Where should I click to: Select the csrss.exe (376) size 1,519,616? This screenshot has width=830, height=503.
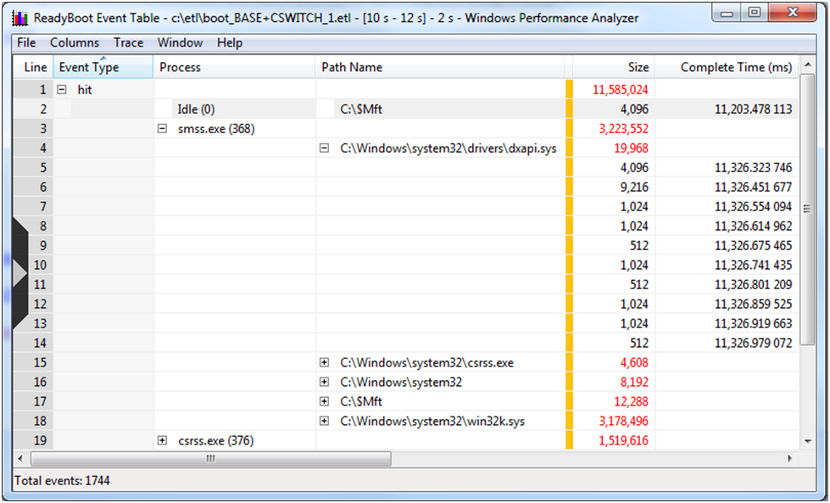click(624, 441)
